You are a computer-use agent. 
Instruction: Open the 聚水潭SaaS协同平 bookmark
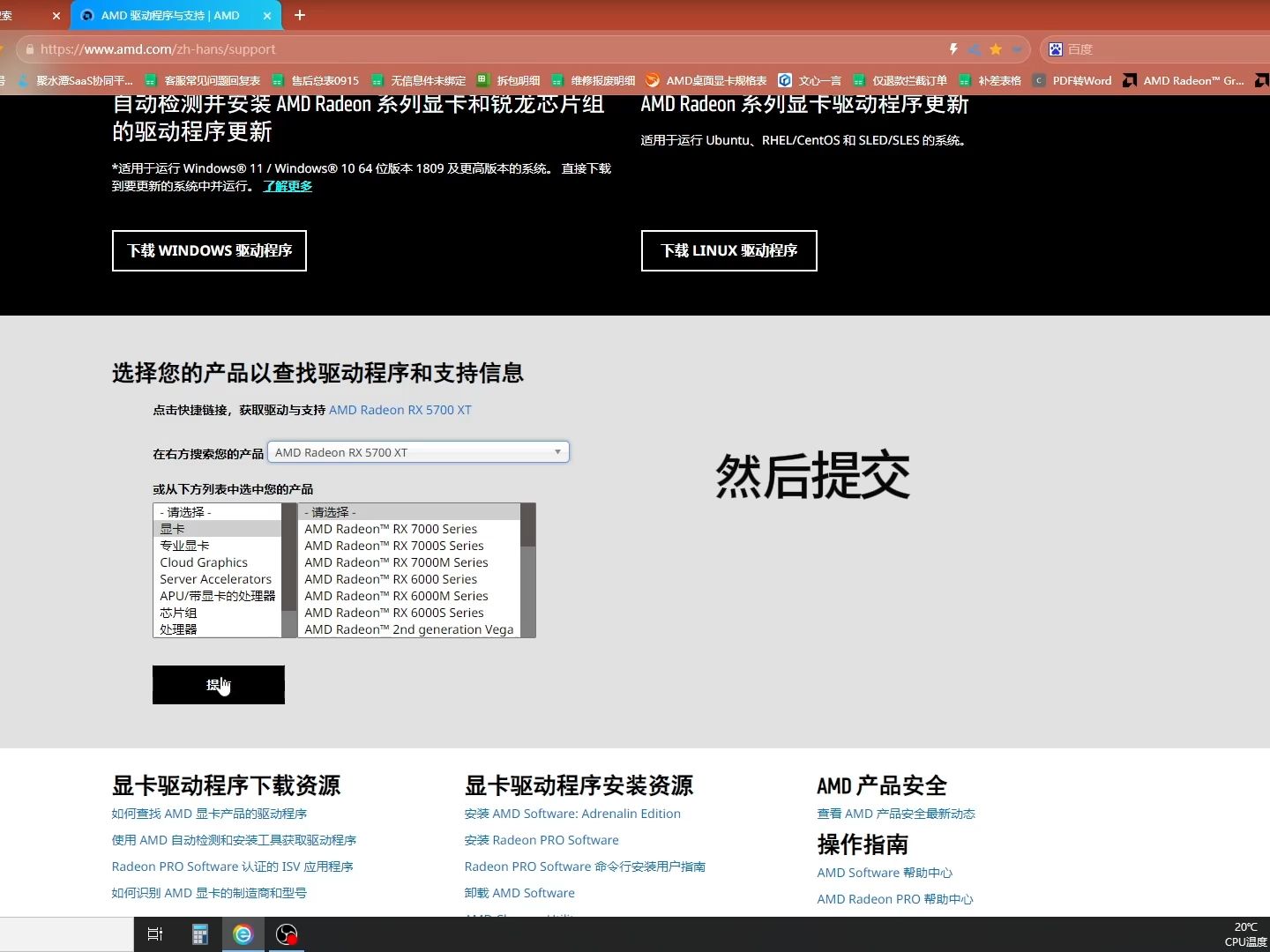[x=76, y=80]
